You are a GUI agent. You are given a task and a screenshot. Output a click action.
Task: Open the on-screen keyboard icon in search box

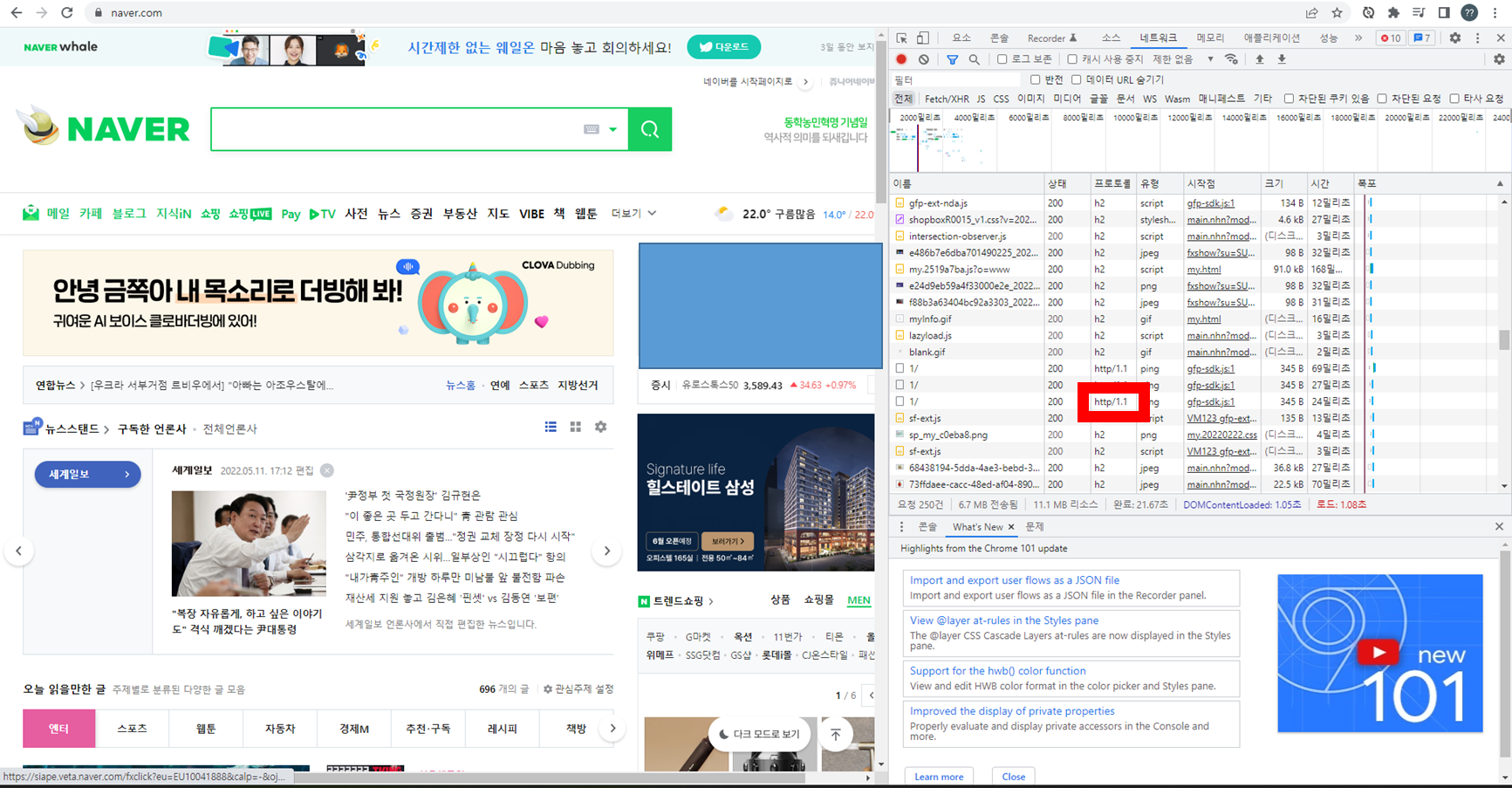[592, 129]
